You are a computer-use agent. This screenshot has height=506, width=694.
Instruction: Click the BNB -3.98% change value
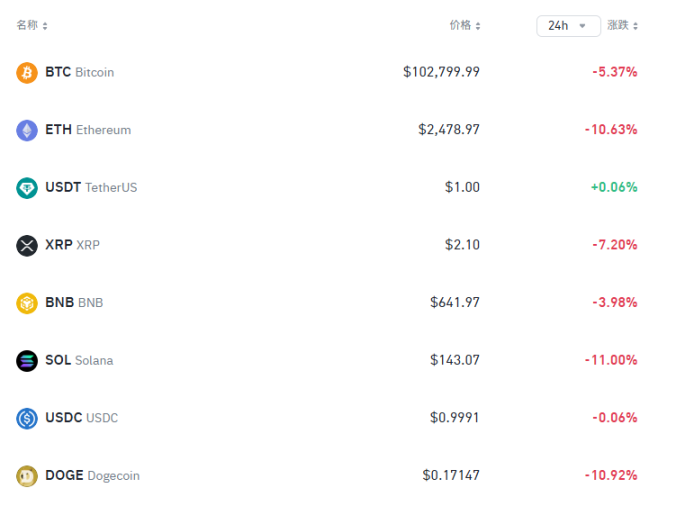pos(615,302)
